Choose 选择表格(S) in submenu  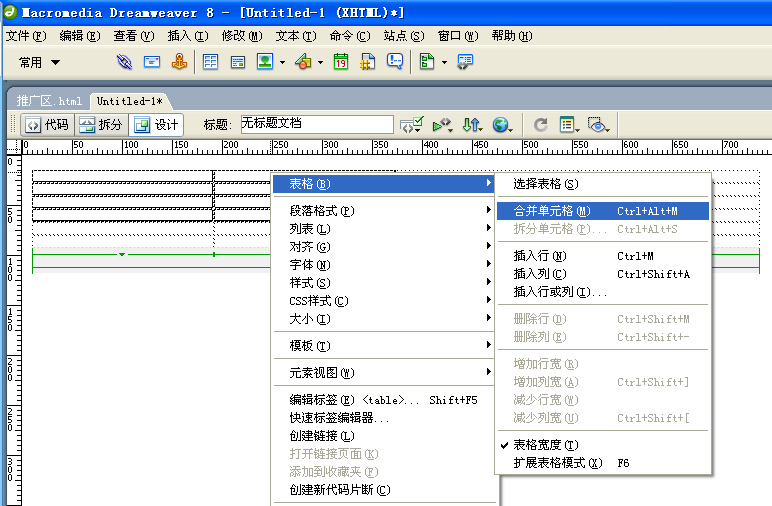click(603, 184)
